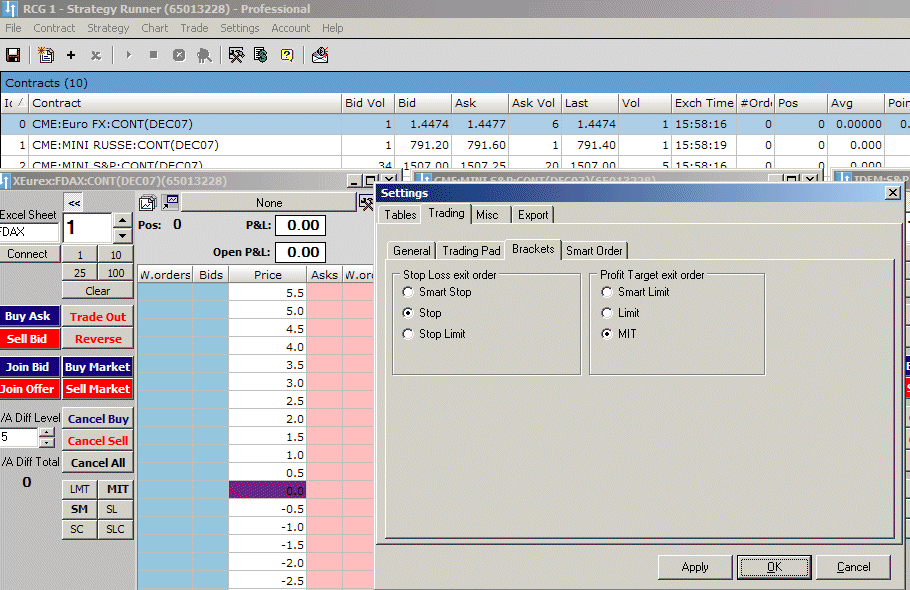Viewport: 910px width, 590px height.
Task: Click the chart windows icon in FDAX pad
Action: tap(147, 202)
